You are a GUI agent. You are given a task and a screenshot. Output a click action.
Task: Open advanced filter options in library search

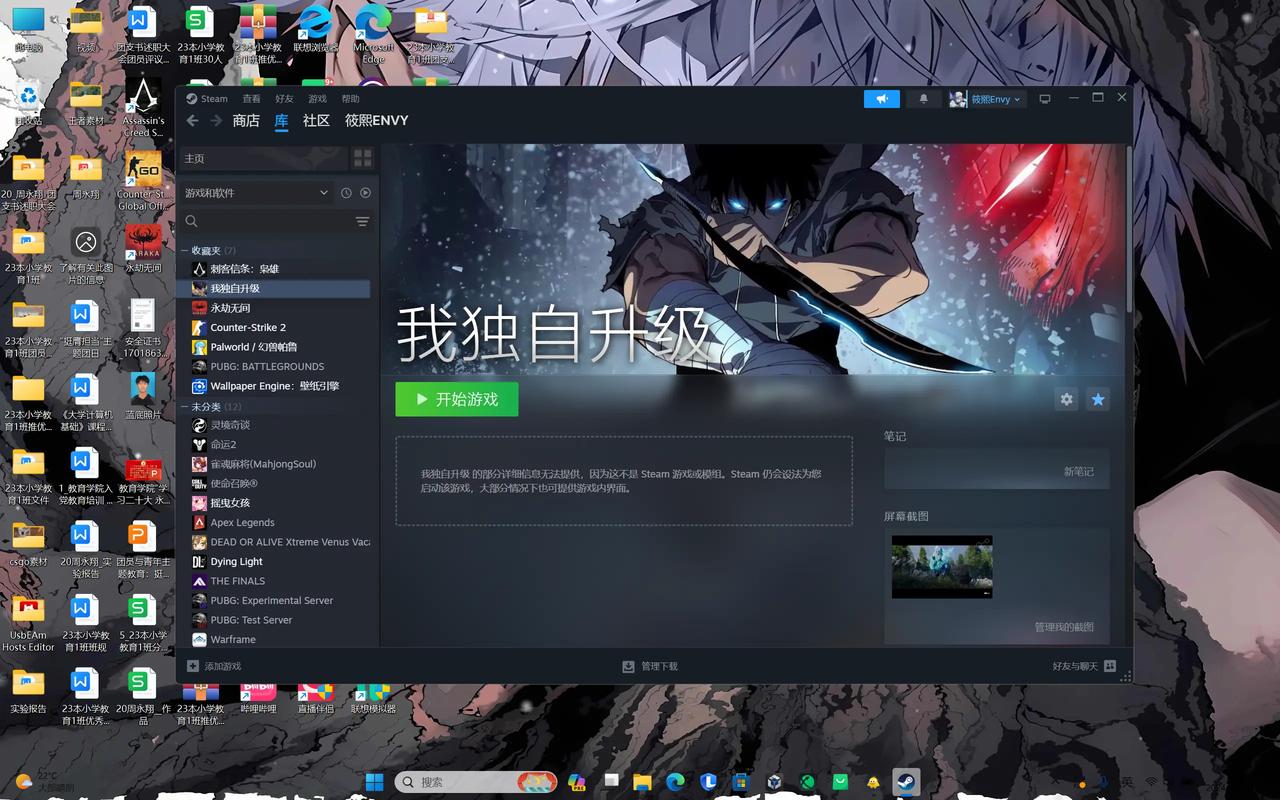[x=362, y=221]
